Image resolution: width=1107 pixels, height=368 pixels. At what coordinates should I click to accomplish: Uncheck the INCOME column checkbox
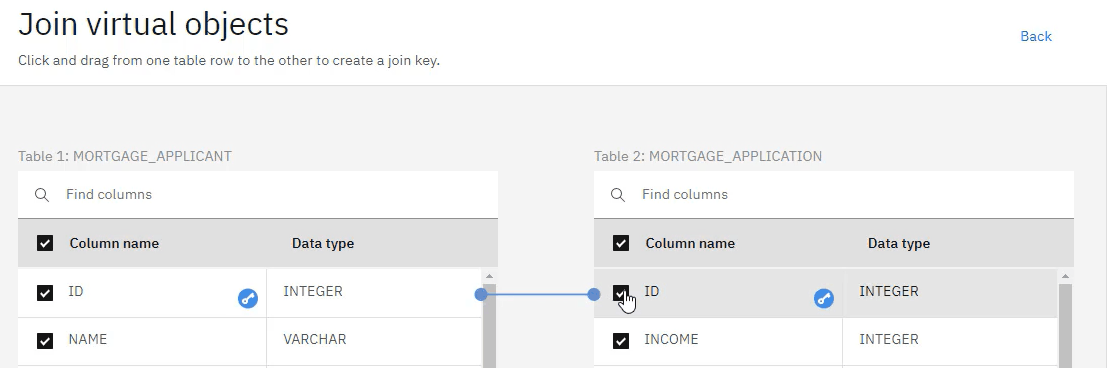(x=621, y=340)
